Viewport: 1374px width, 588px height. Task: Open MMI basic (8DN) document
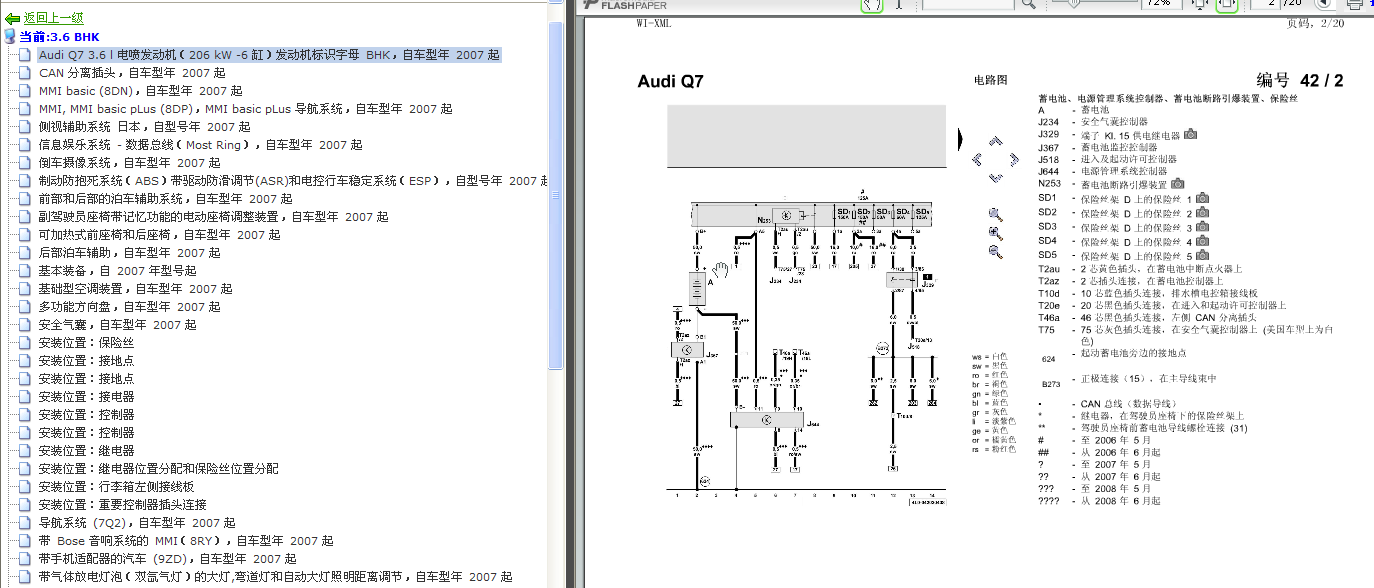click(x=140, y=91)
